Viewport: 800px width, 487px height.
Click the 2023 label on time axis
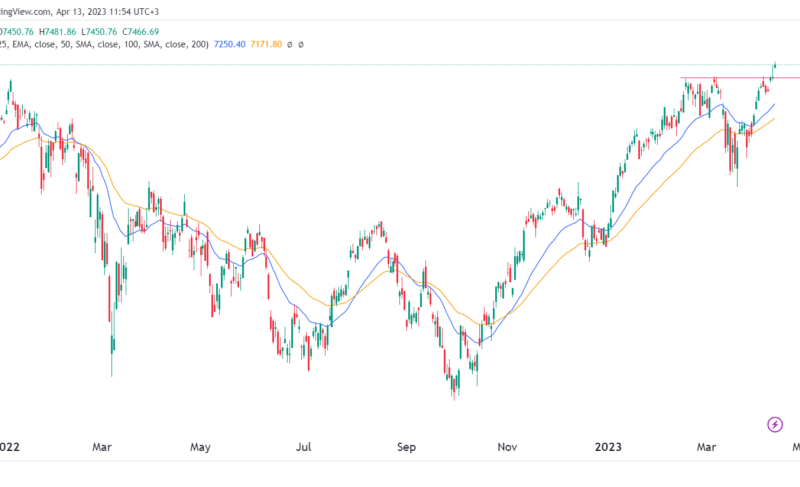(x=608, y=447)
